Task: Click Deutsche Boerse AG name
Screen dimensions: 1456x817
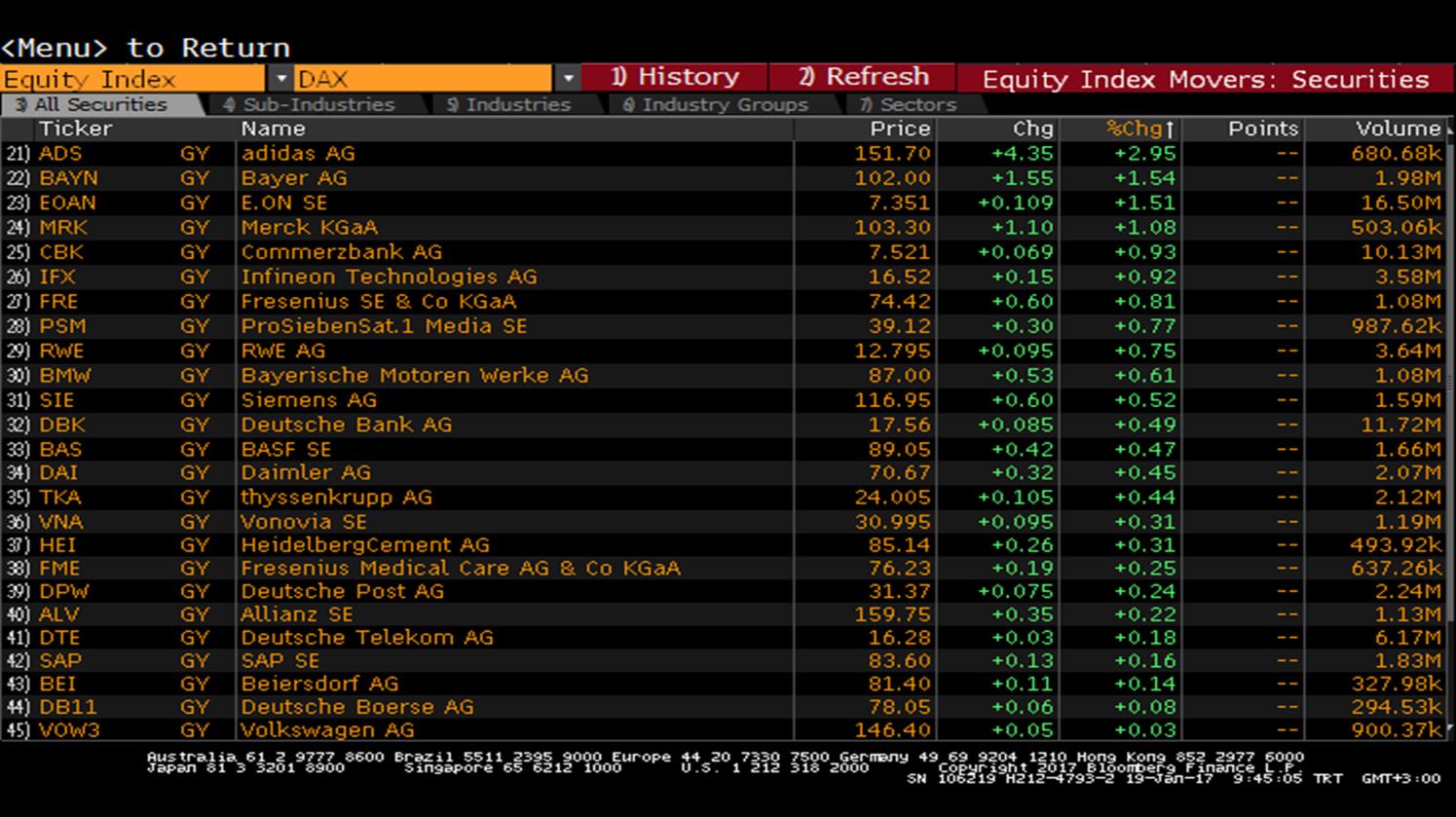Action: [357, 707]
